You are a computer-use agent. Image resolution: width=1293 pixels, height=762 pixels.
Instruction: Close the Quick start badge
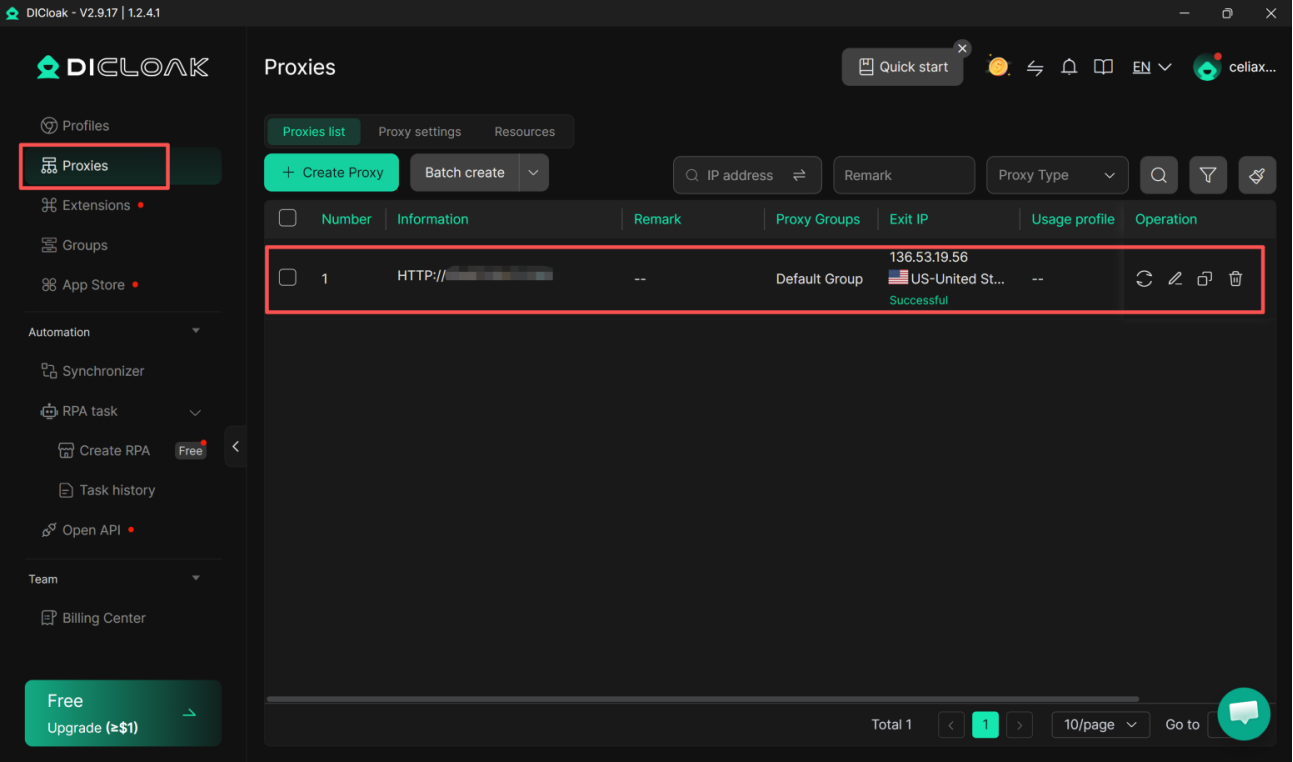tap(962, 48)
